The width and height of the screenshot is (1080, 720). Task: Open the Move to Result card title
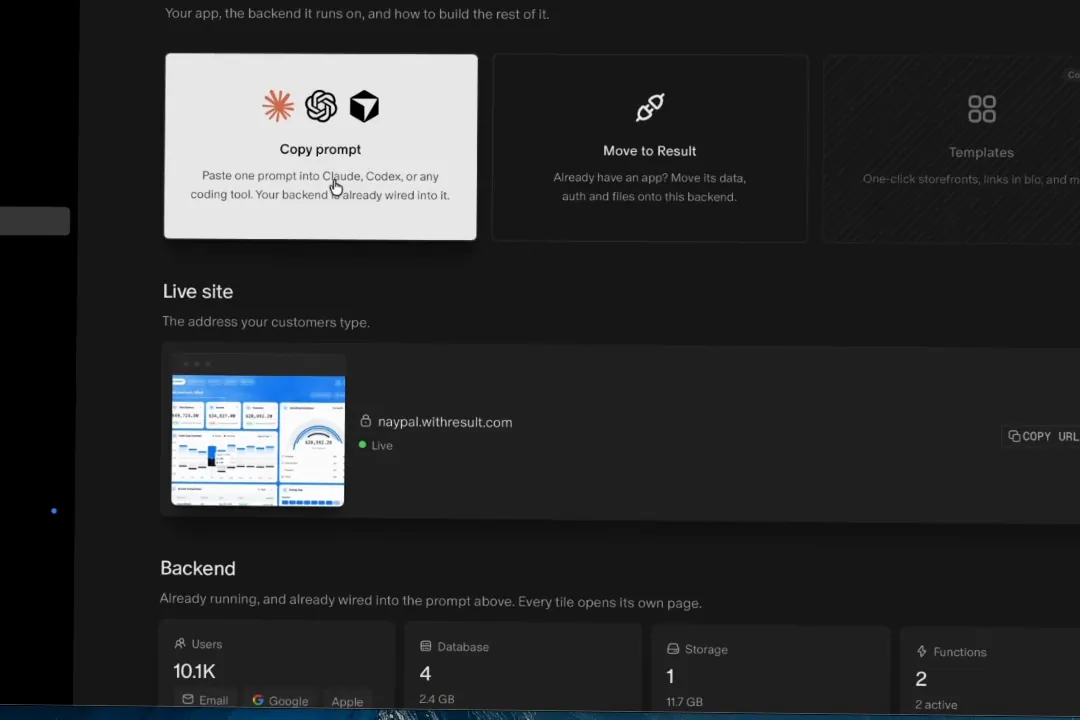pyautogui.click(x=650, y=151)
